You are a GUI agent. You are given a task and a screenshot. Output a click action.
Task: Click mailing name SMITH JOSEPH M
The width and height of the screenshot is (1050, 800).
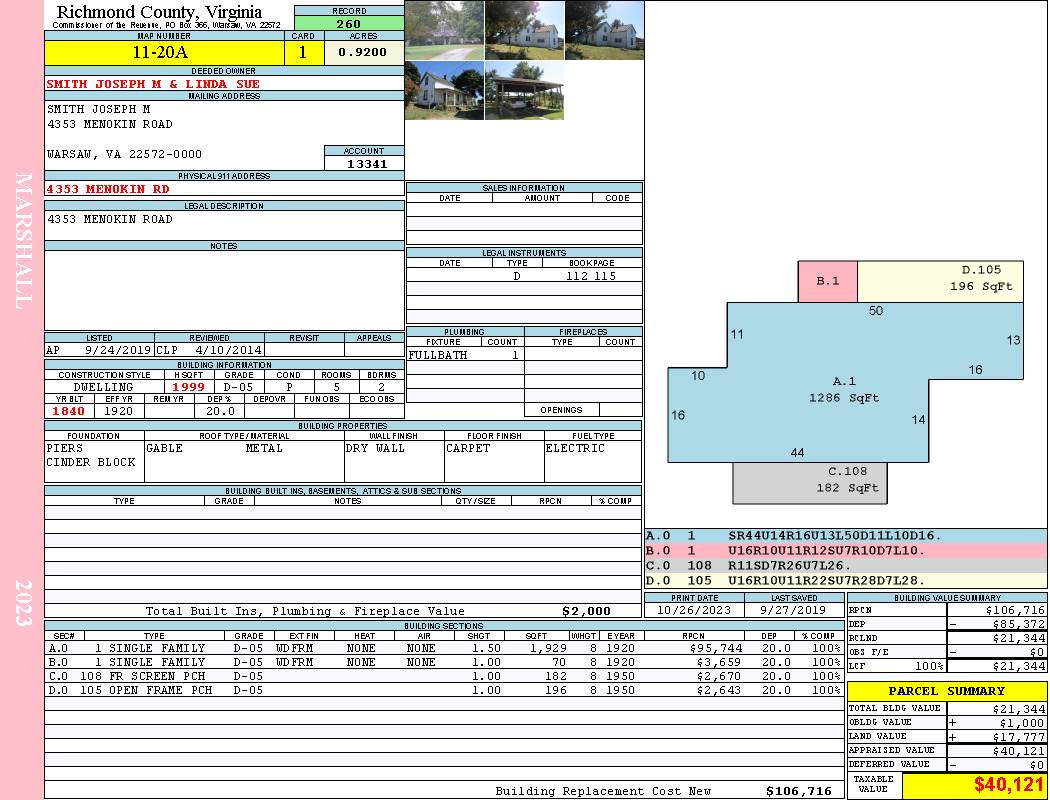[98, 109]
